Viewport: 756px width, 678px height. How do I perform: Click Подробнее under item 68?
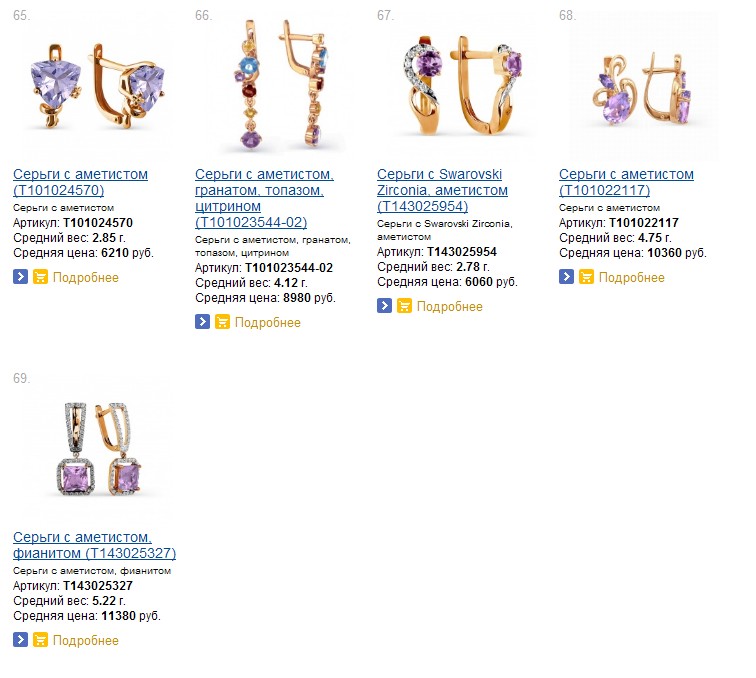pos(632,277)
